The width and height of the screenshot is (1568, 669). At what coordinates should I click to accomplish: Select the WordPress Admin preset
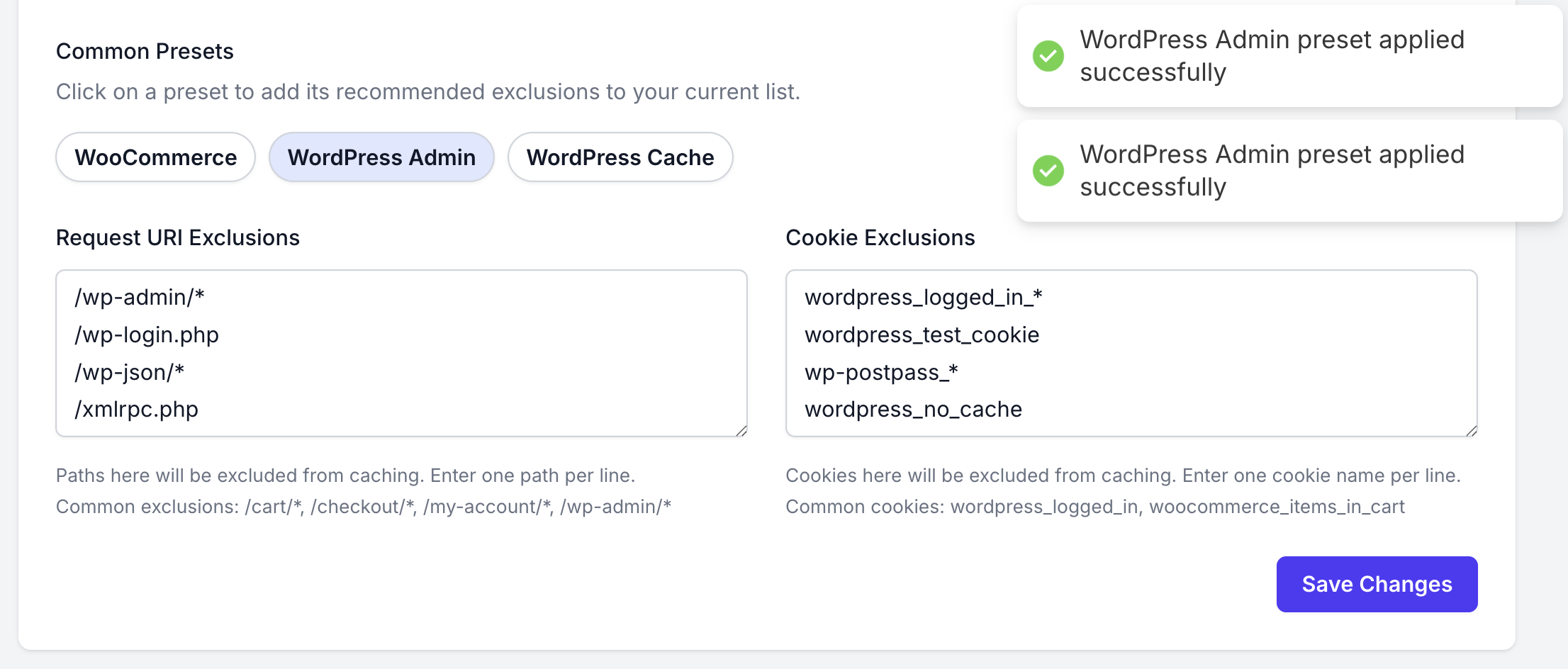[381, 157]
